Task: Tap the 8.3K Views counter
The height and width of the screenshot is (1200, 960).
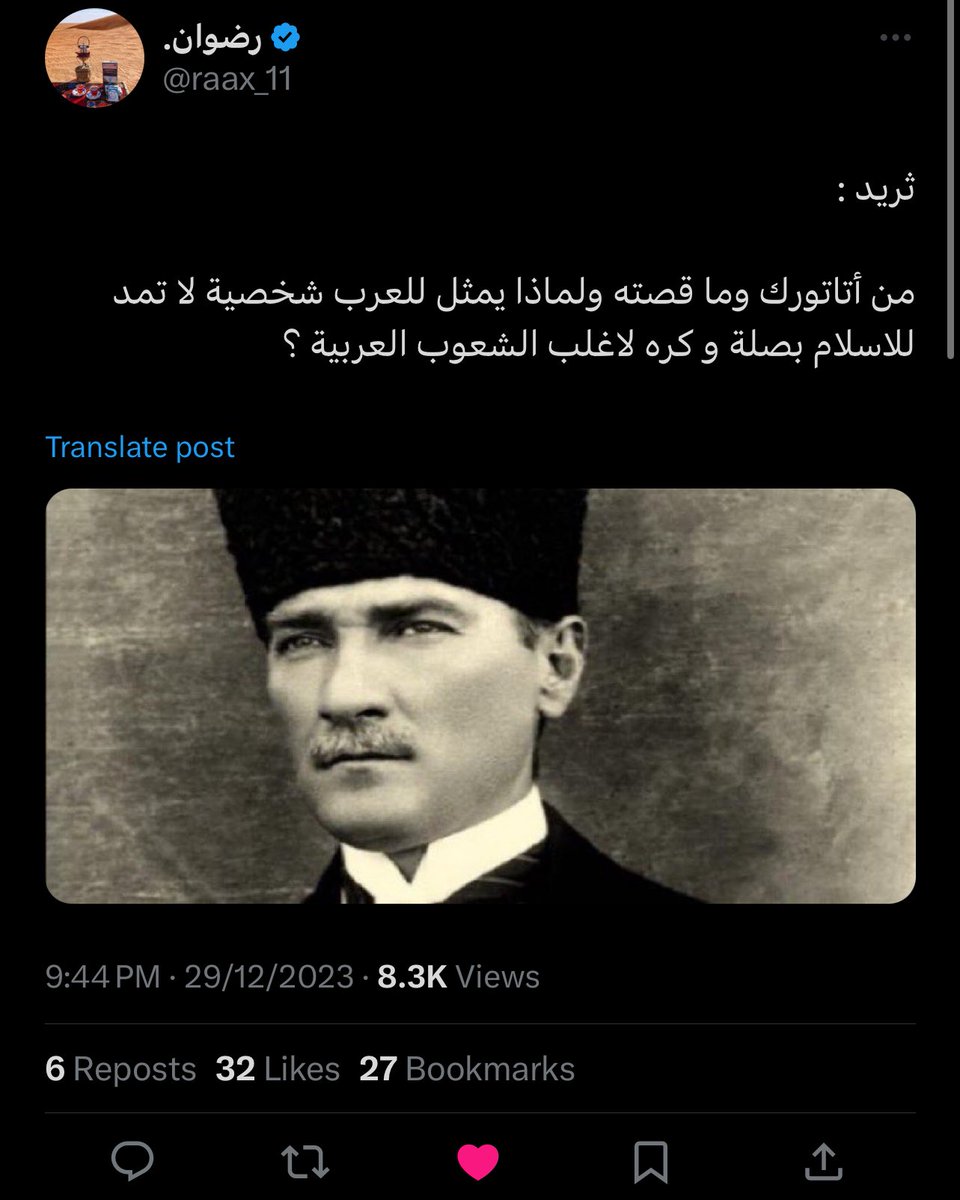Action: point(459,976)
